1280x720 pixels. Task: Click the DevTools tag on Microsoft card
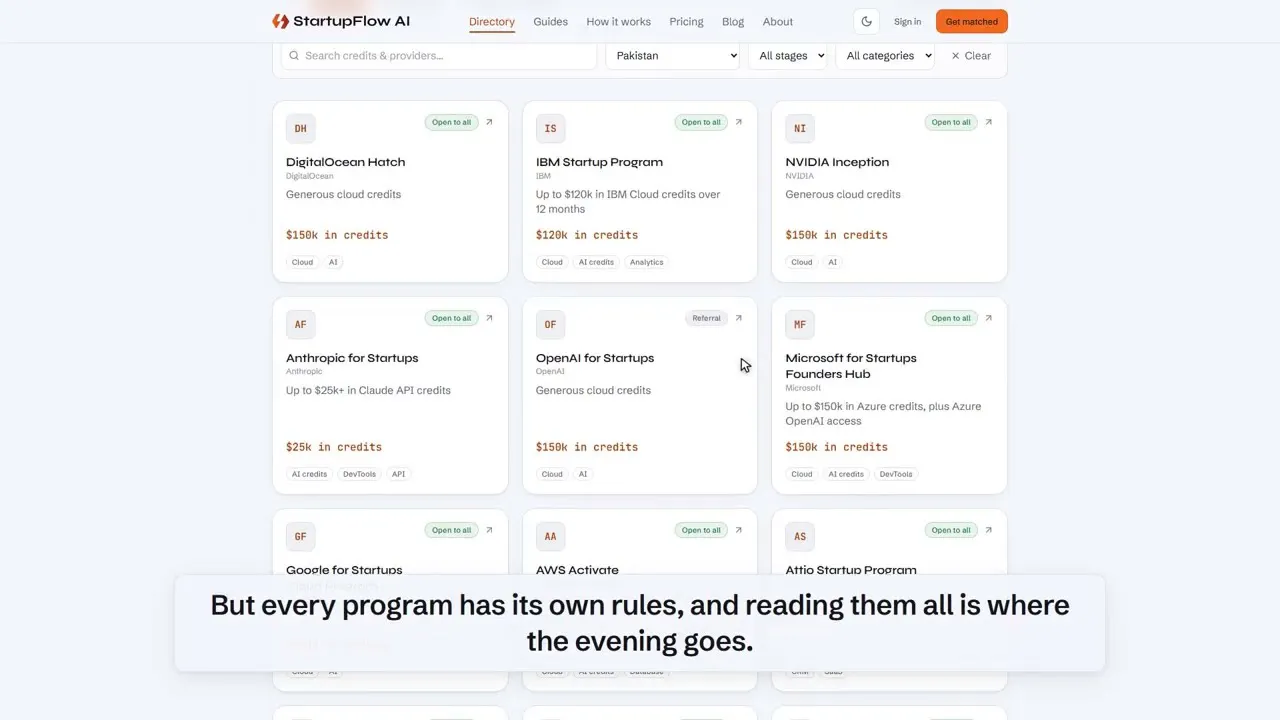coord(896,474)
